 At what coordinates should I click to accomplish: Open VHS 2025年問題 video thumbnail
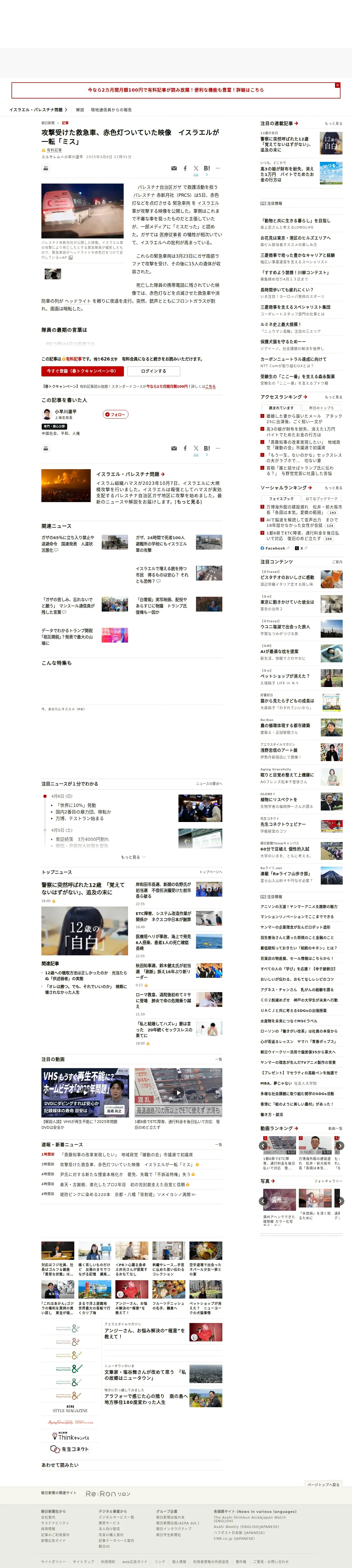(84, 1093)
